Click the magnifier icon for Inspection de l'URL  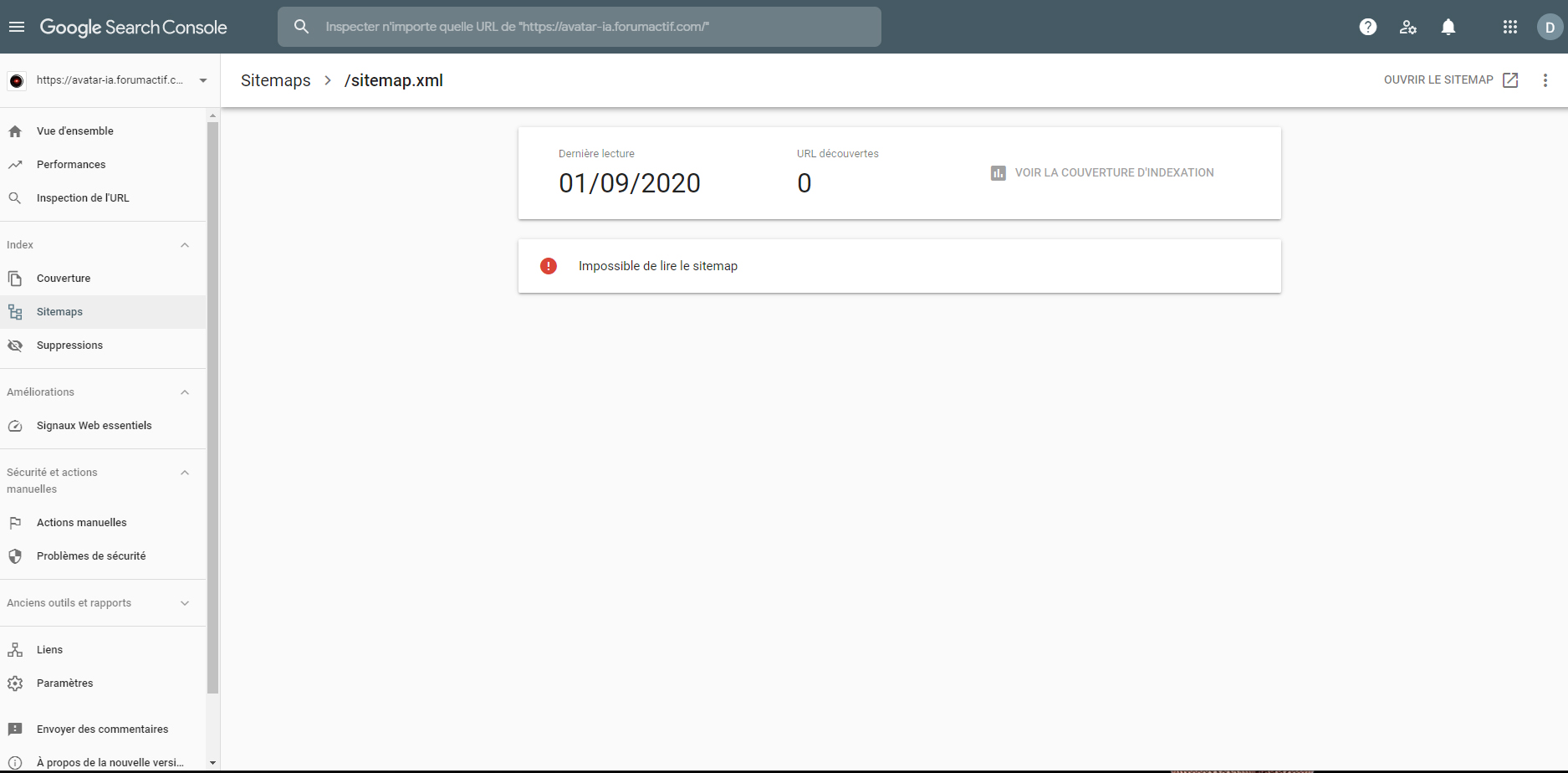15,198
